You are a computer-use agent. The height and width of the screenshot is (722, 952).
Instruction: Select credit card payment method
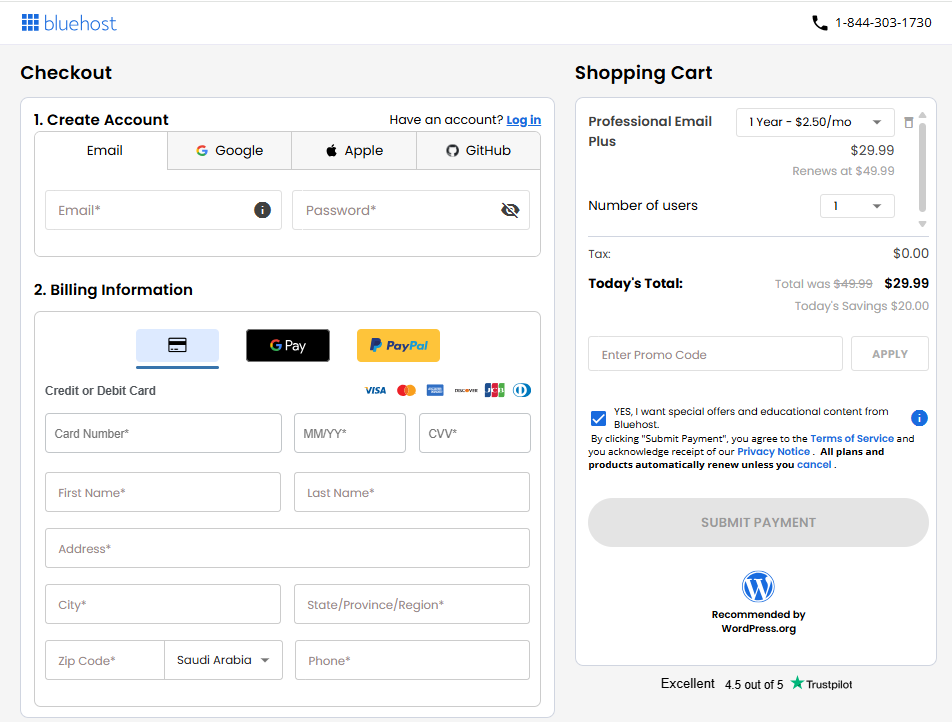coord(177,346)
